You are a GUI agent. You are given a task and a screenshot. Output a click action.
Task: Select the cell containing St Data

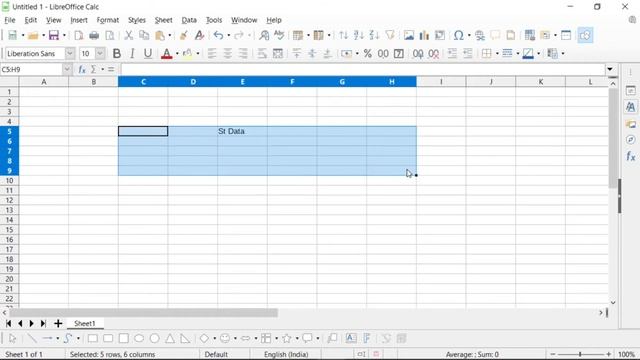[242, 131]
